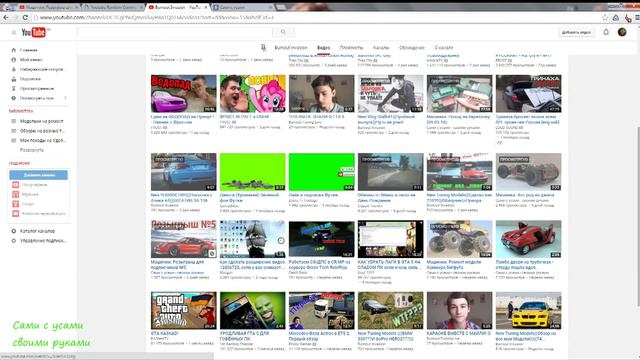
Task: Click the hourglass icon for Просмотренные
Action: tap(13, 89)
